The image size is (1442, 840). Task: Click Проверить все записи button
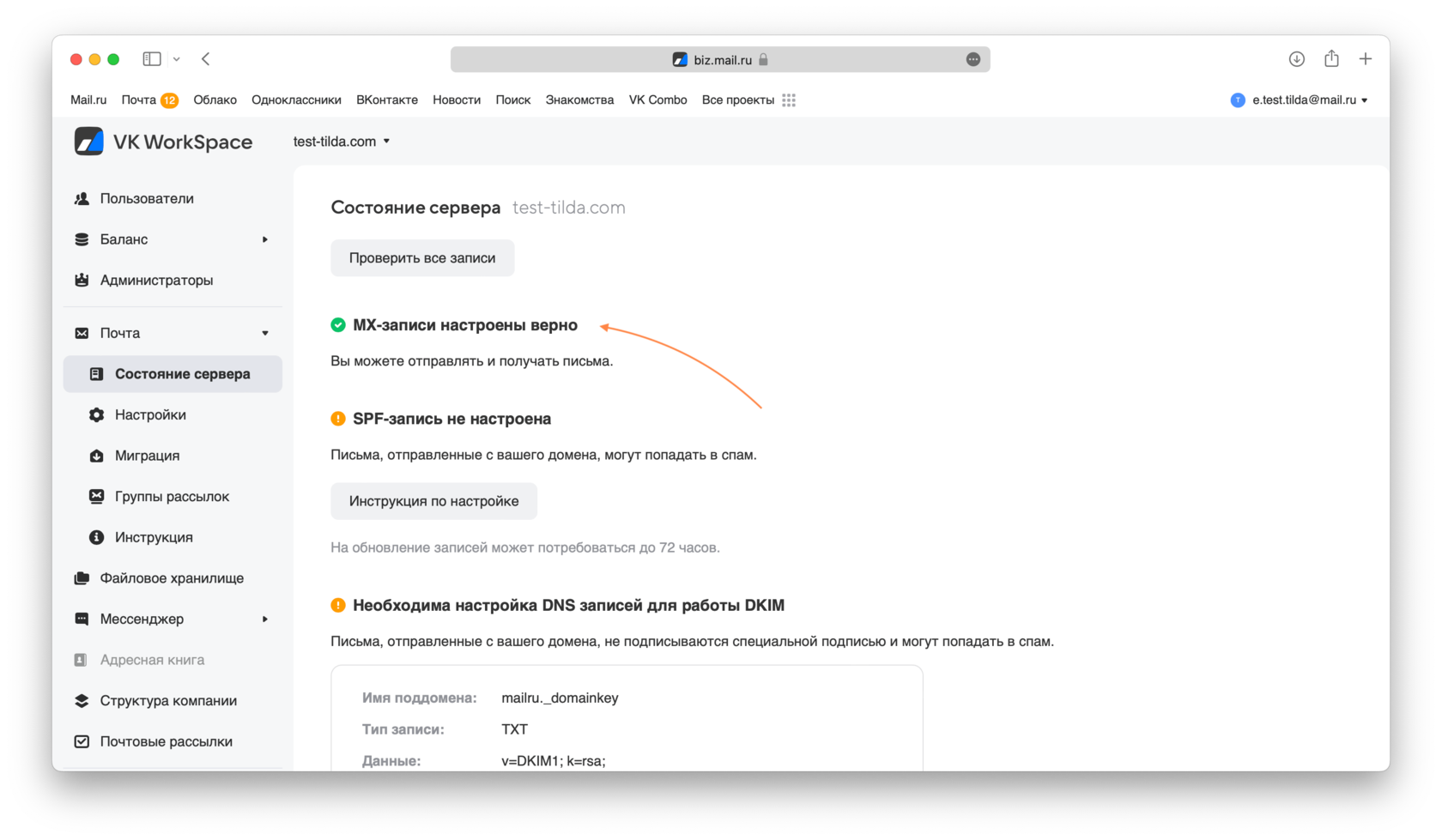coord(422,258)
